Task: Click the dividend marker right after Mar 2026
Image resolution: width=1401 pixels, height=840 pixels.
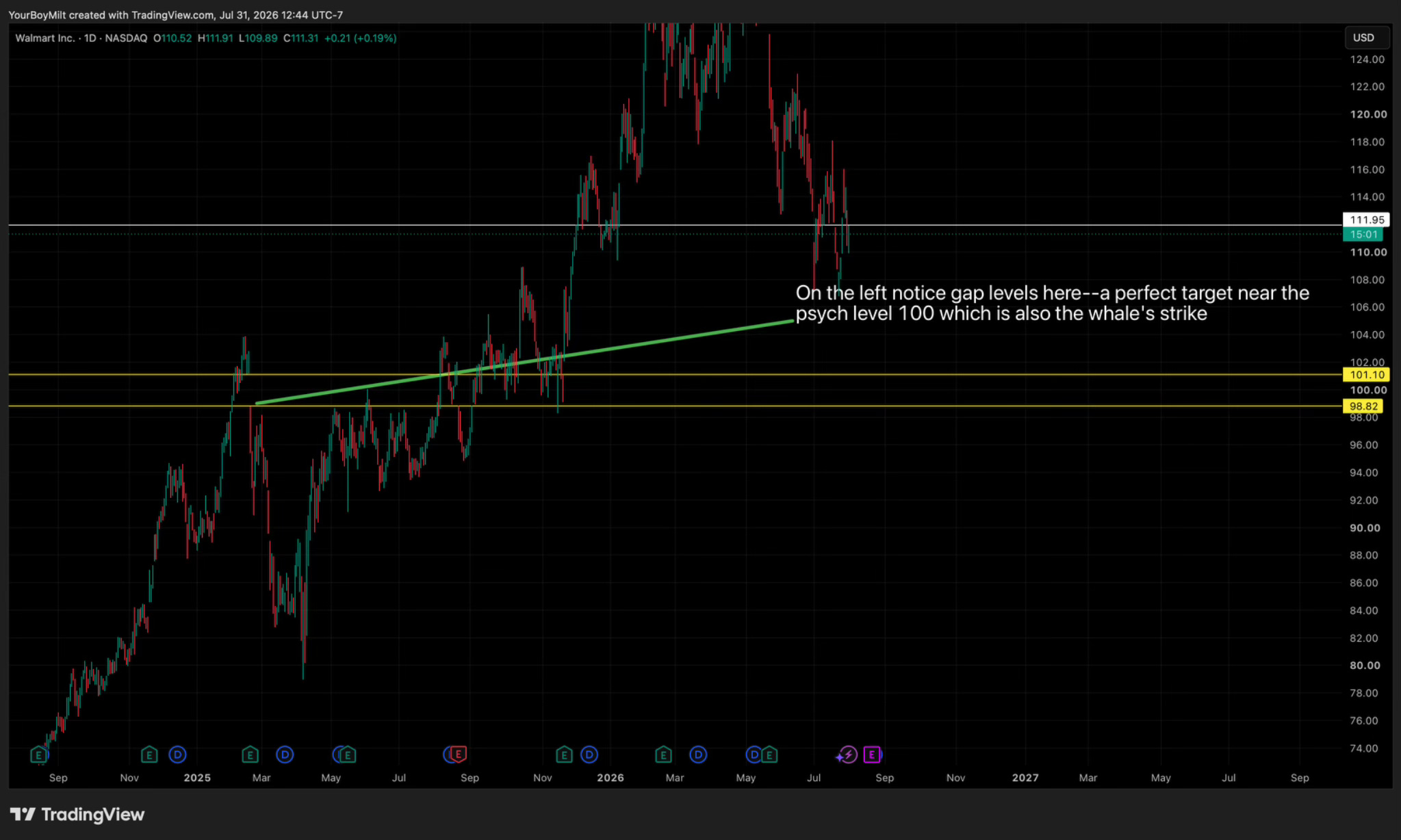Action: pos(698,754)
